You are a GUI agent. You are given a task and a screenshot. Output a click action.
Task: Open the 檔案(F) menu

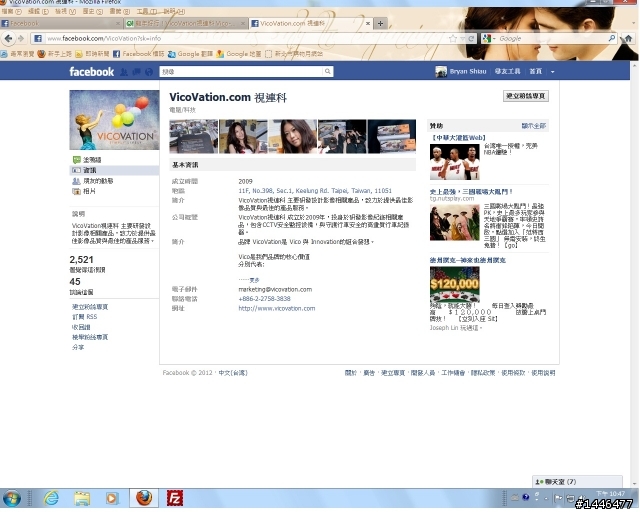pos(11,11)
